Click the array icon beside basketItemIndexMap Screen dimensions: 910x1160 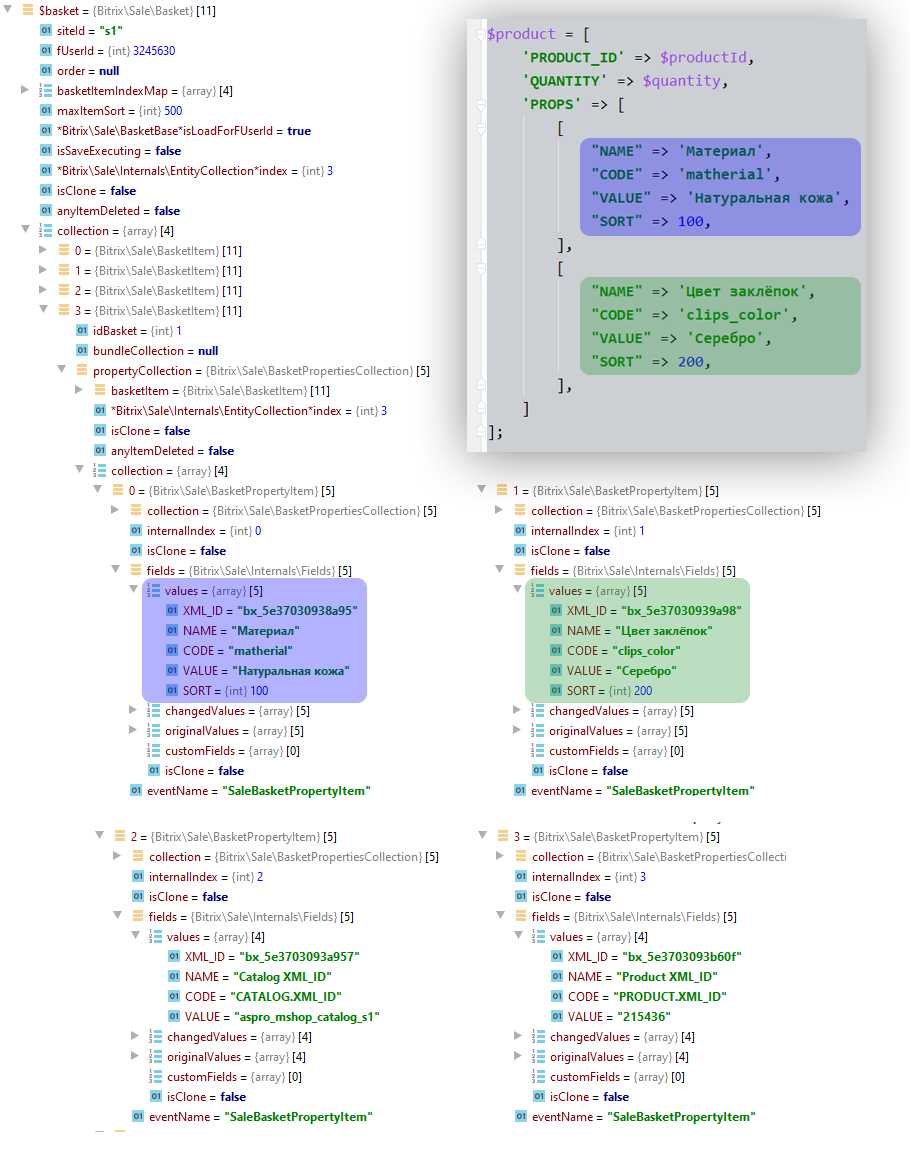45,91
